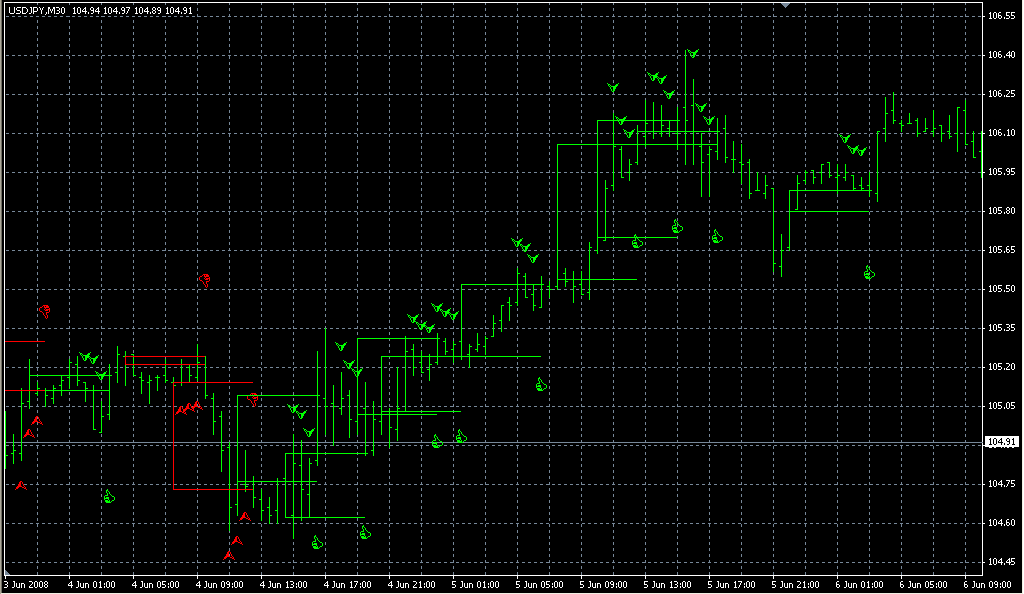Click the USDJPY,M30 chart title
Image resolution: width=1024 pixels, height=594 pixels.
(37, 10)
